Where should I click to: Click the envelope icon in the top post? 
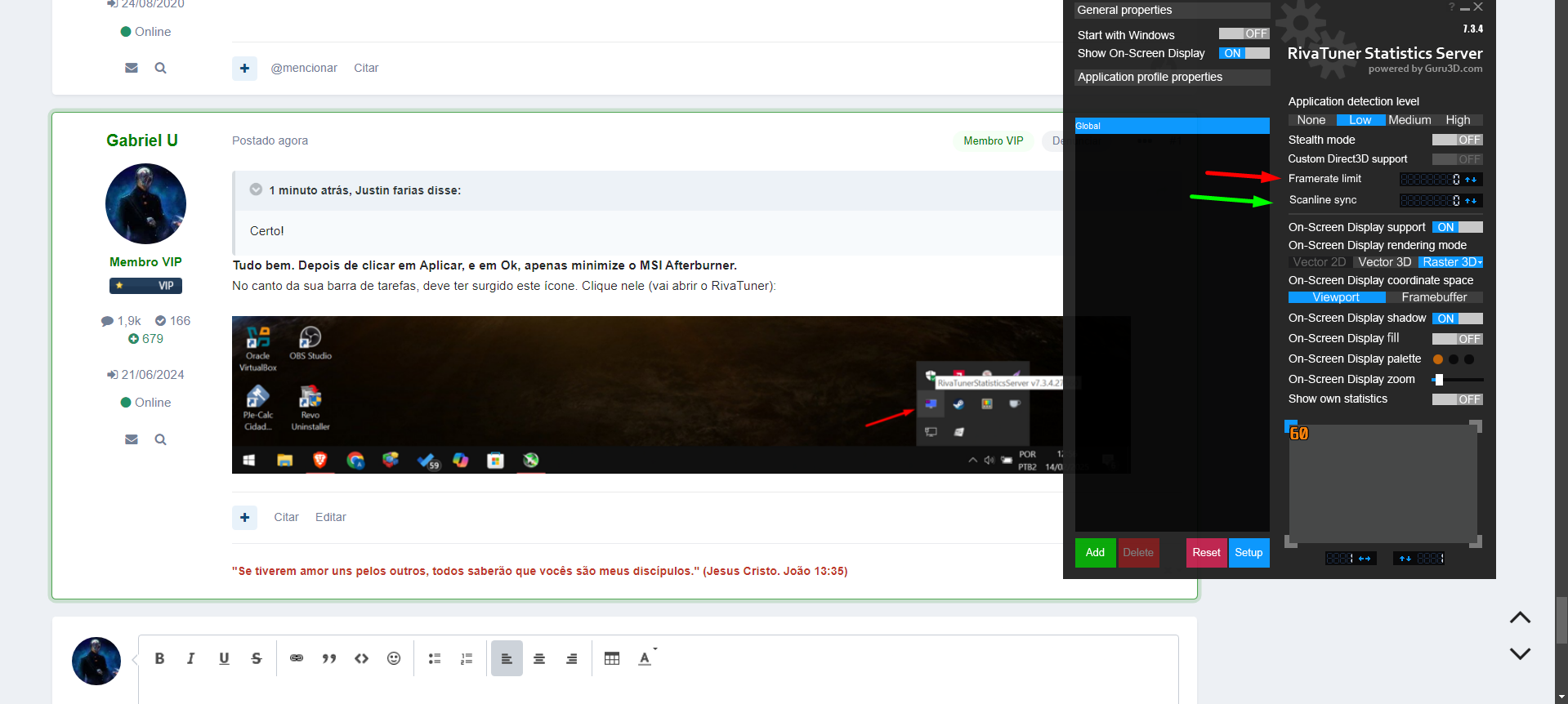pos(132,68)
